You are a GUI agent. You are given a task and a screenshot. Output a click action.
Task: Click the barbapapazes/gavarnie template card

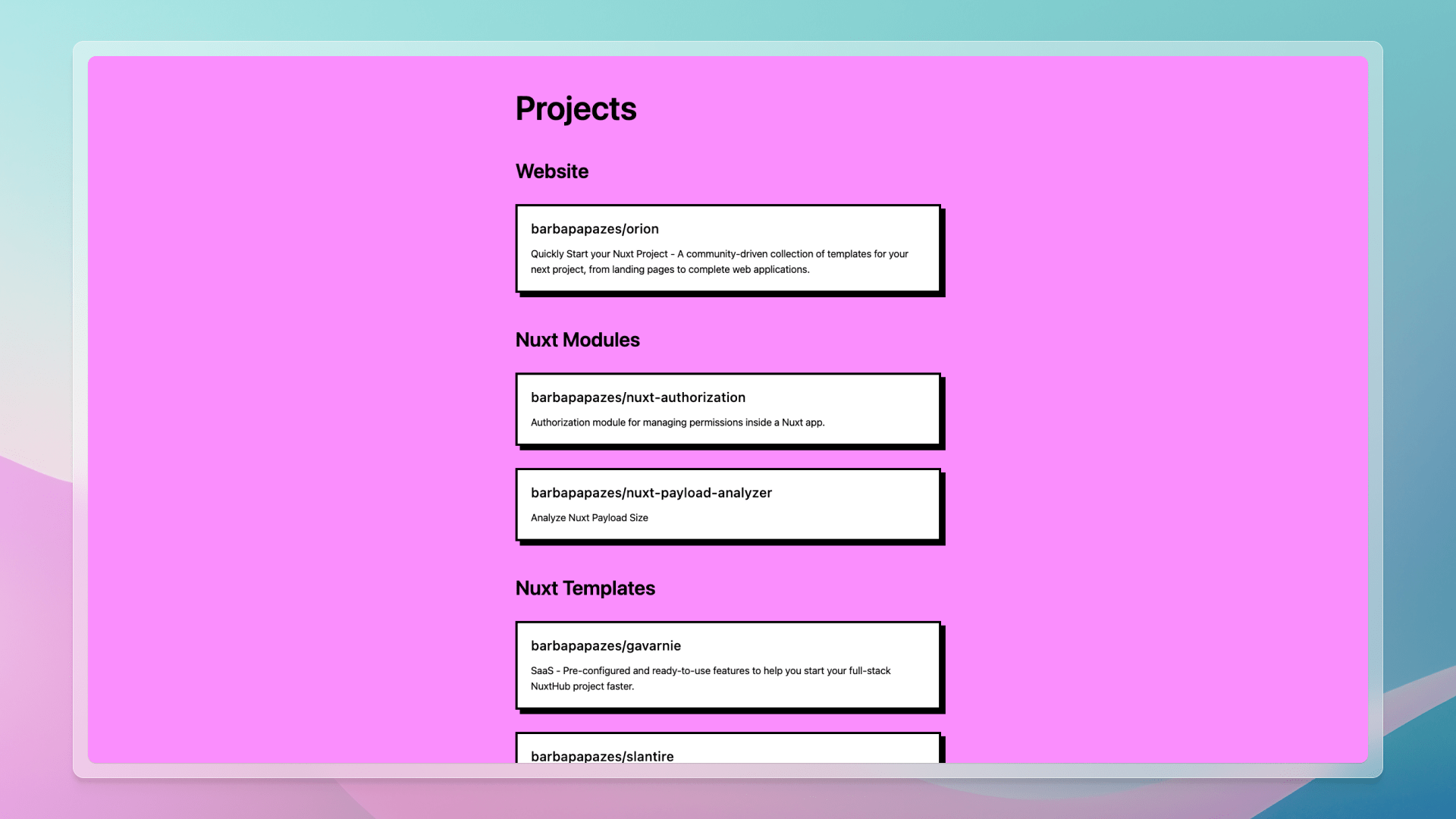728,666
